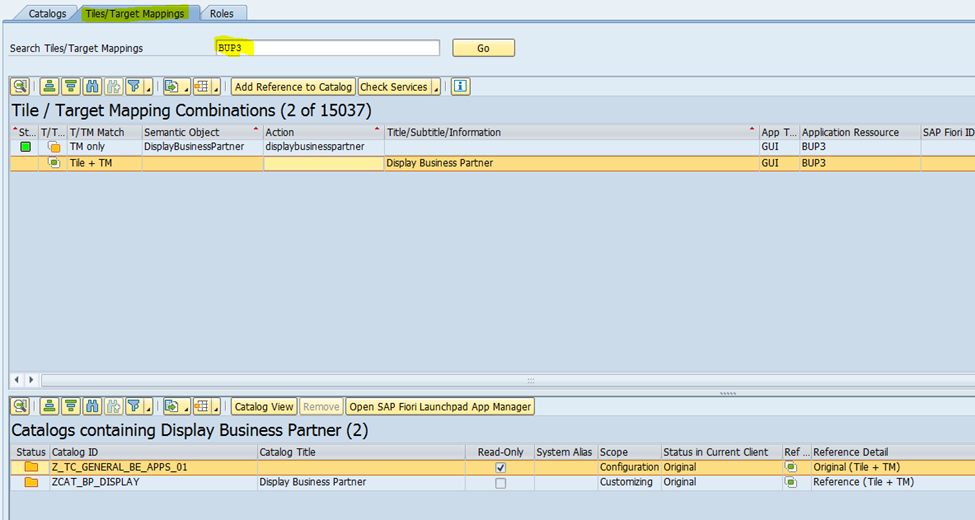Click Change Layout icon in upper toolbar
The width and height of the screenshot is (975, 520).
(202, 86)
